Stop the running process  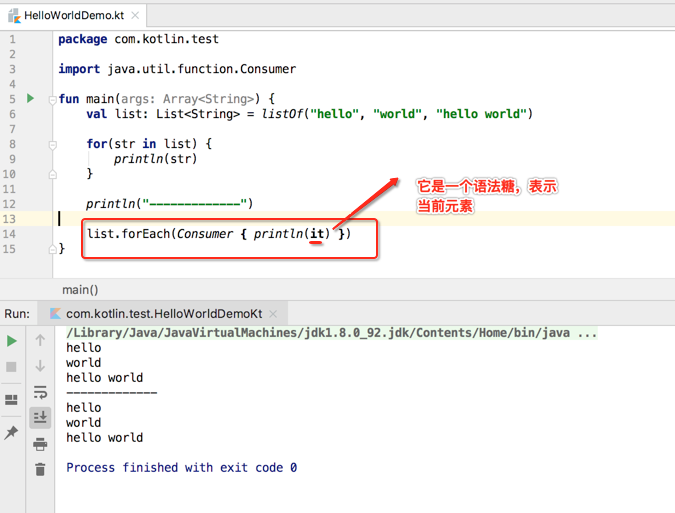[11, 367]
